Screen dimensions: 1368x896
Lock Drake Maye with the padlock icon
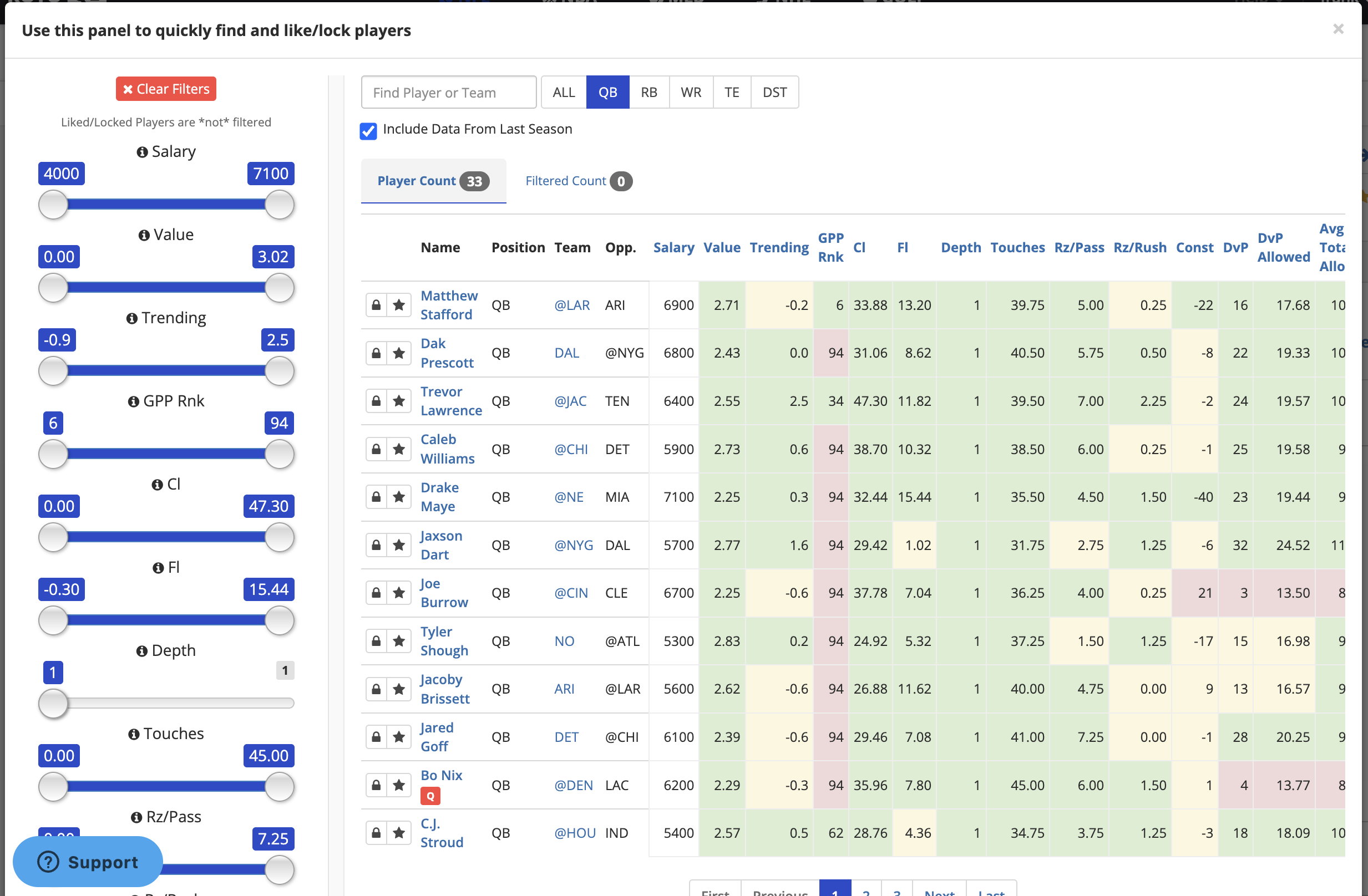376,497
